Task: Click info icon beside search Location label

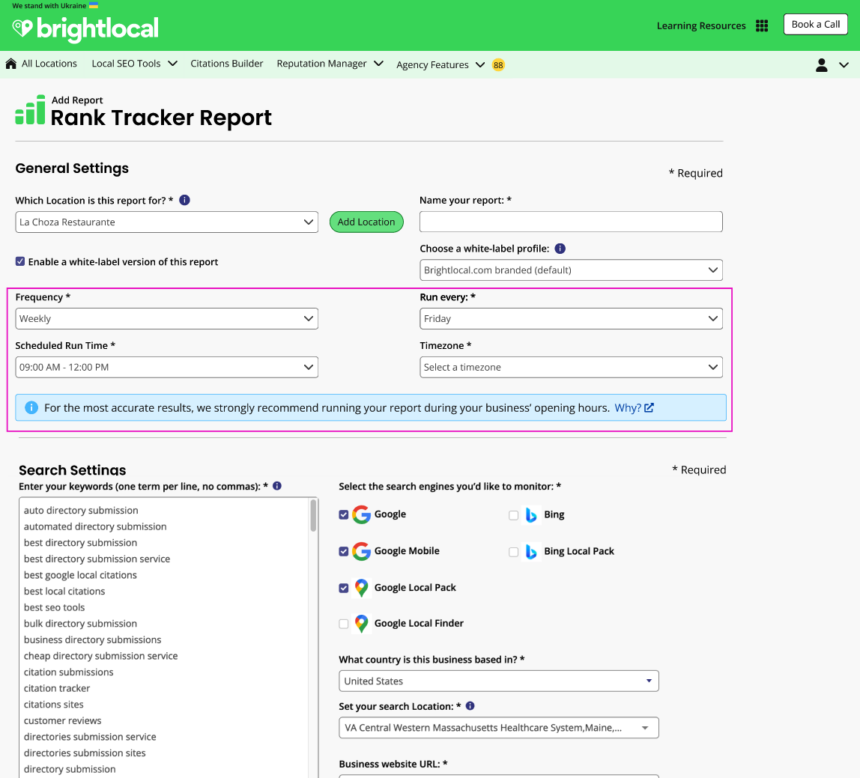Action: click(470, 706)
